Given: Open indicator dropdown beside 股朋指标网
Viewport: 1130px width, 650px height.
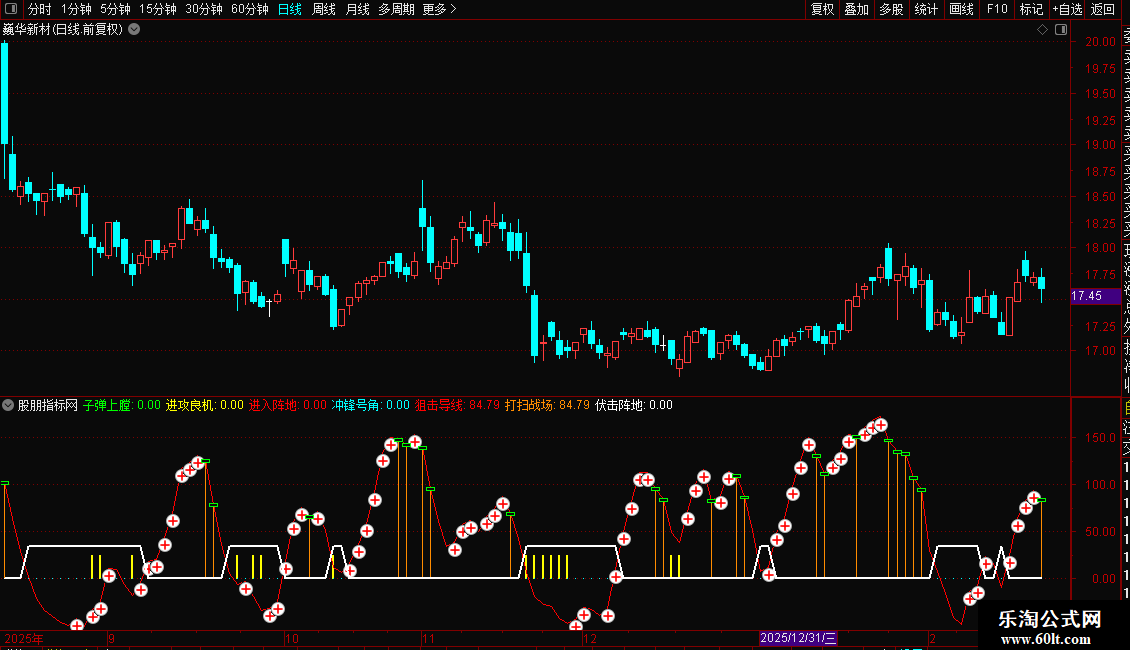Looking at the screenshot, I should pos(8,405).
